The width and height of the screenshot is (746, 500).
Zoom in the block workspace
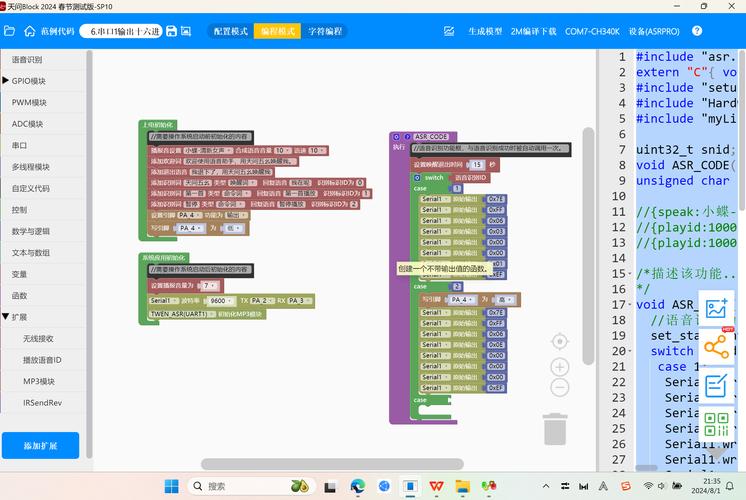pyautogui.click(x=560, y=367)
